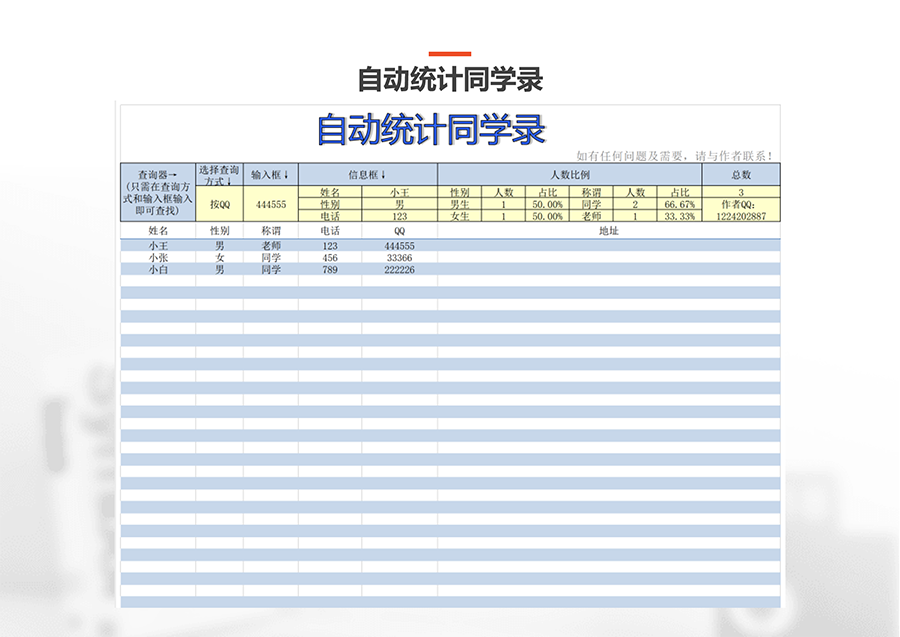Select the 444555 QQ cell in the 小王 row

pos(399,246)
